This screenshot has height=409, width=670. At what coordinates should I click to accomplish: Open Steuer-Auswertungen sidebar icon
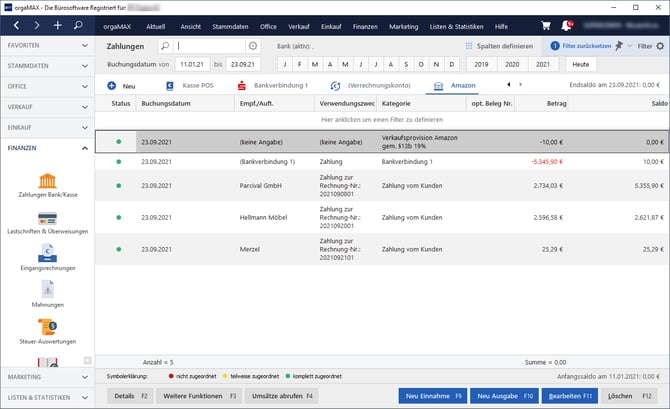tap(47, 327)
